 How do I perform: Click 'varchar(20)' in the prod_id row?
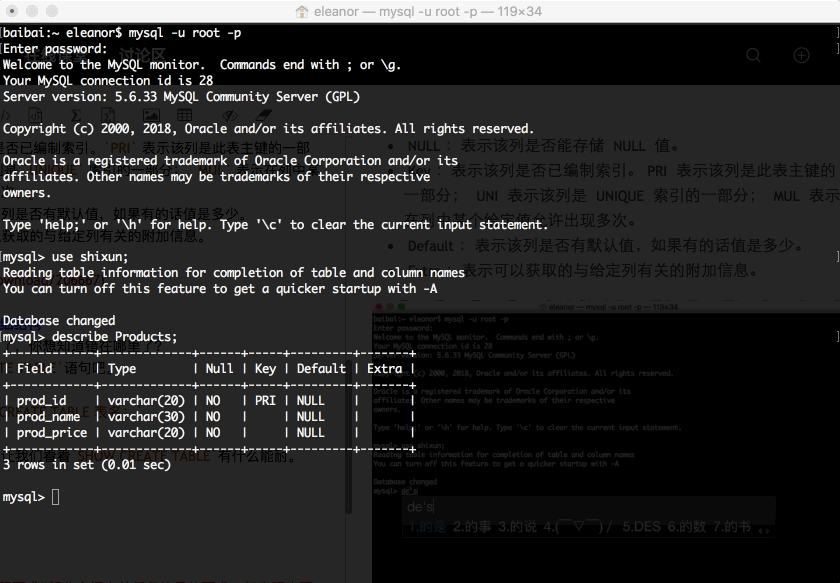(x=146, y=401)
